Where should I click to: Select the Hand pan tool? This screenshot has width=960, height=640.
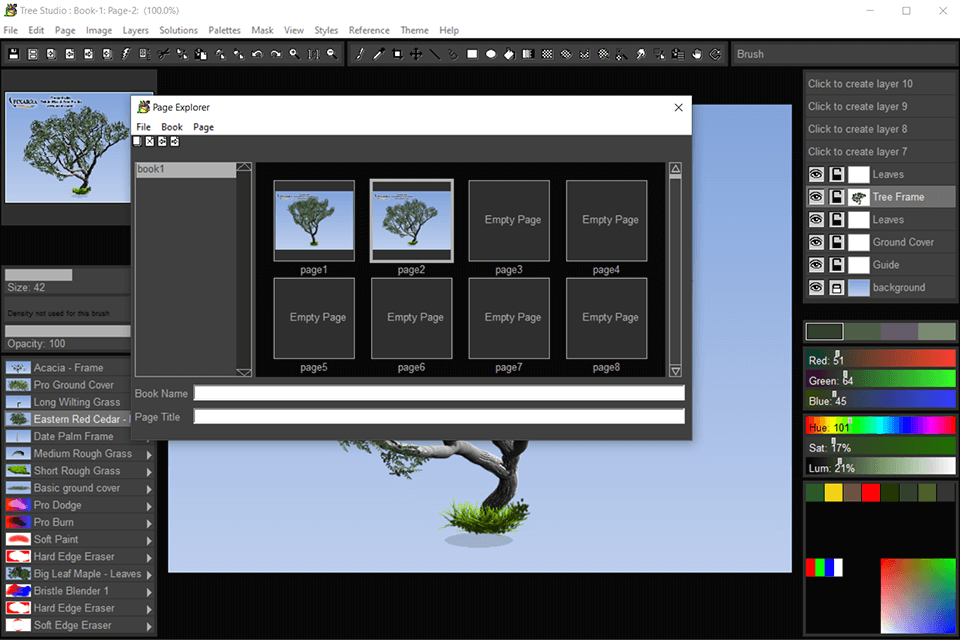tap(697, 54)
